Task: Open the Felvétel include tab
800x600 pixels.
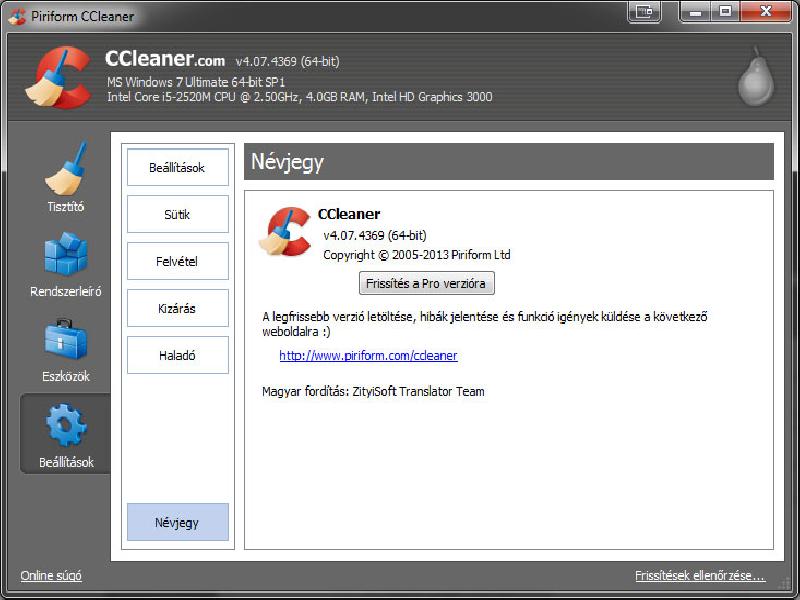Action: (178, 261)
